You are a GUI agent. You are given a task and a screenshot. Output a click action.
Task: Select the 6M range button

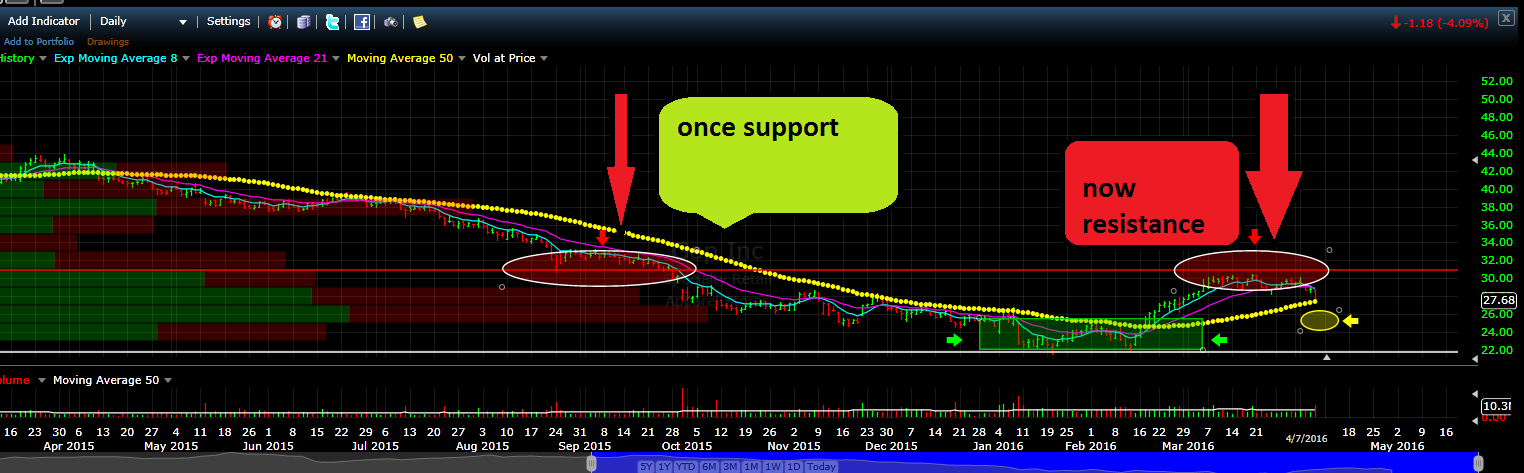pyautogui.click(x=710, y=467)
